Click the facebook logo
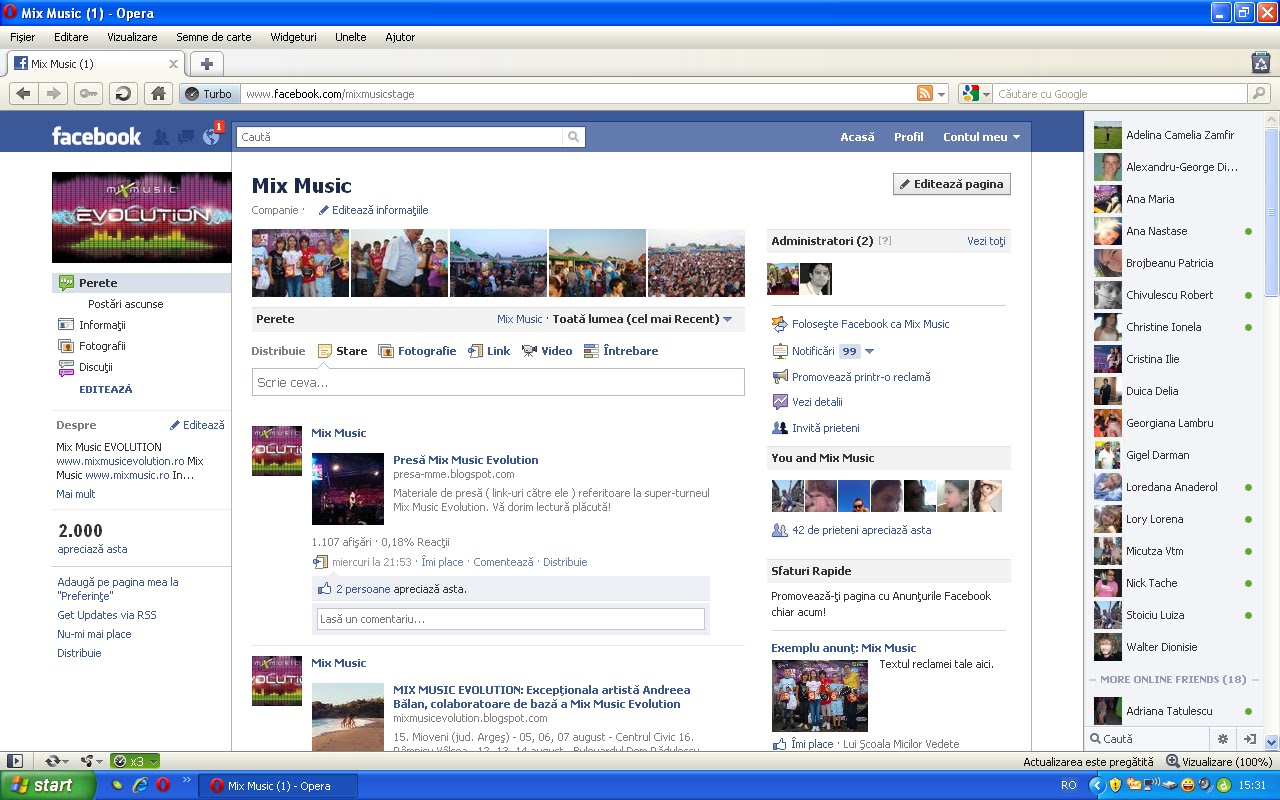This screenshot has width=1280, height=800. [x=97, y=136]
